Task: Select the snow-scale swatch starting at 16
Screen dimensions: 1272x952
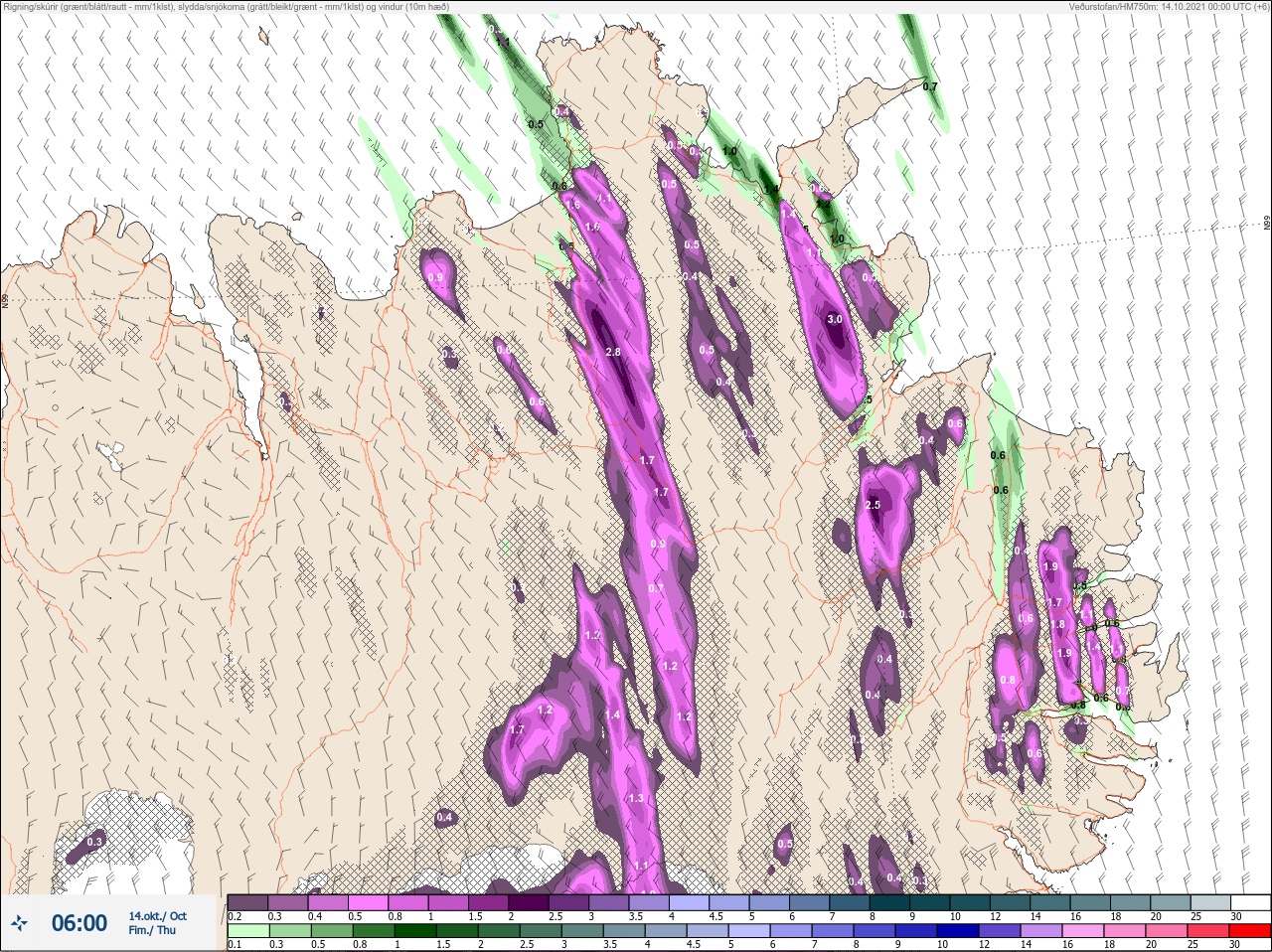Action: click(x=1092, y=902)
